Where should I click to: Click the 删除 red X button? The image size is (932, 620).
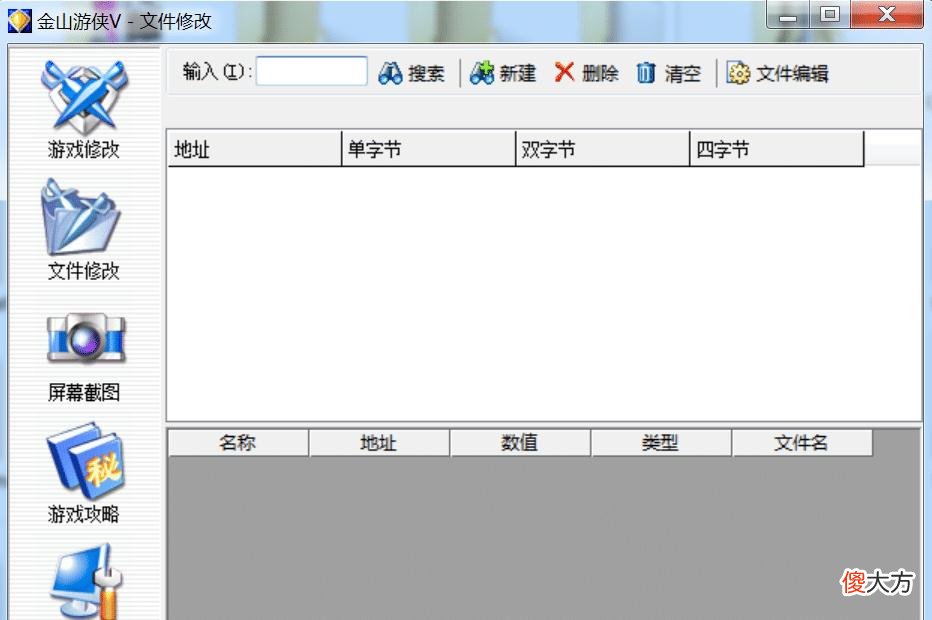(x=586, y=74)
